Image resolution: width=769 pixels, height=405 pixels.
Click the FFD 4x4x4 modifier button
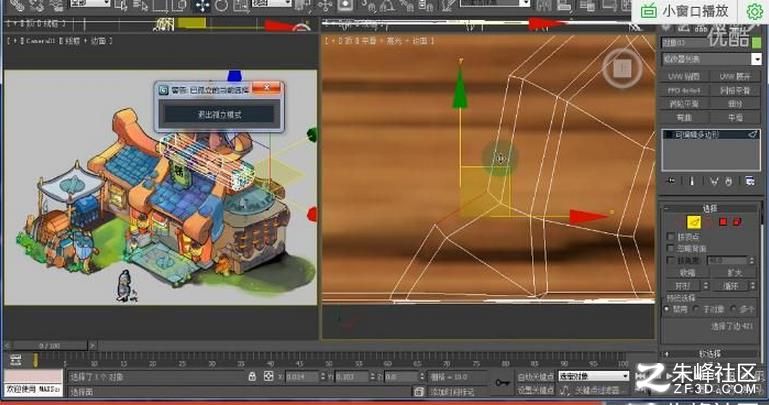point(684,90)
